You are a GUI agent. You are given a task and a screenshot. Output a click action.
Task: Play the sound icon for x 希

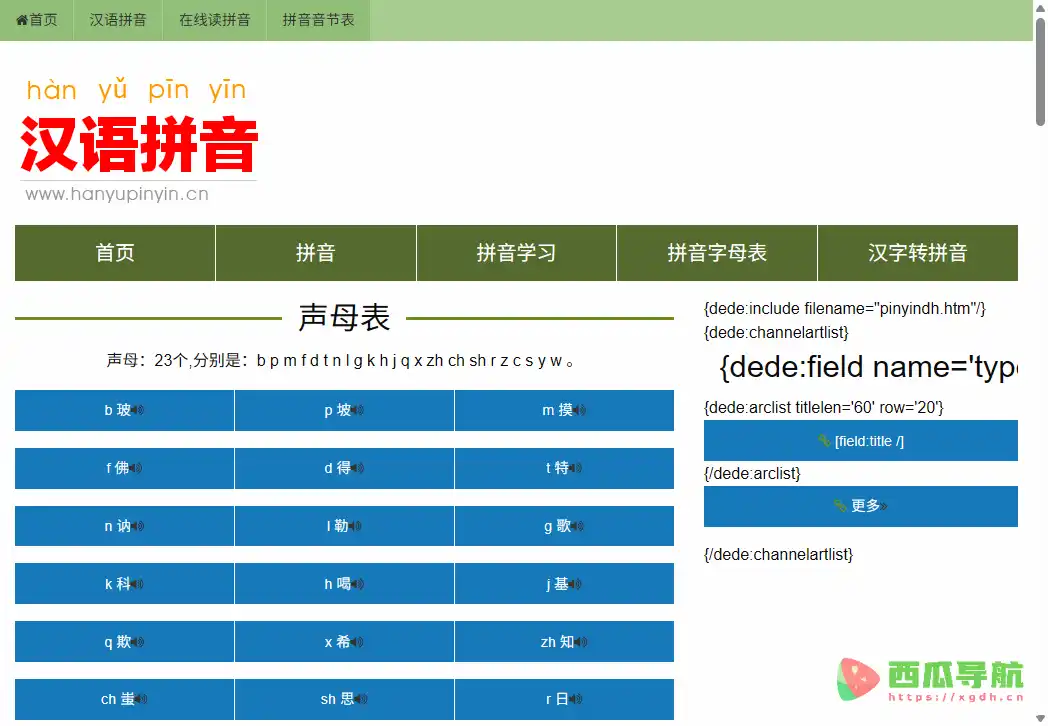pyautogui.click(x=357, y=642)
